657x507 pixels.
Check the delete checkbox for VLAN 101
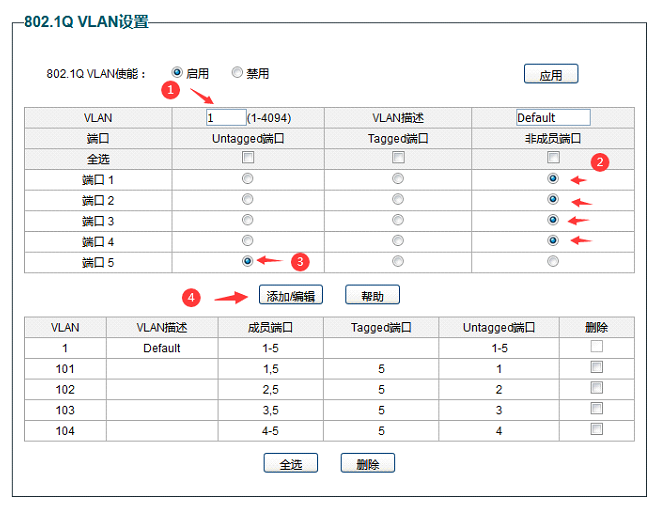597,367
